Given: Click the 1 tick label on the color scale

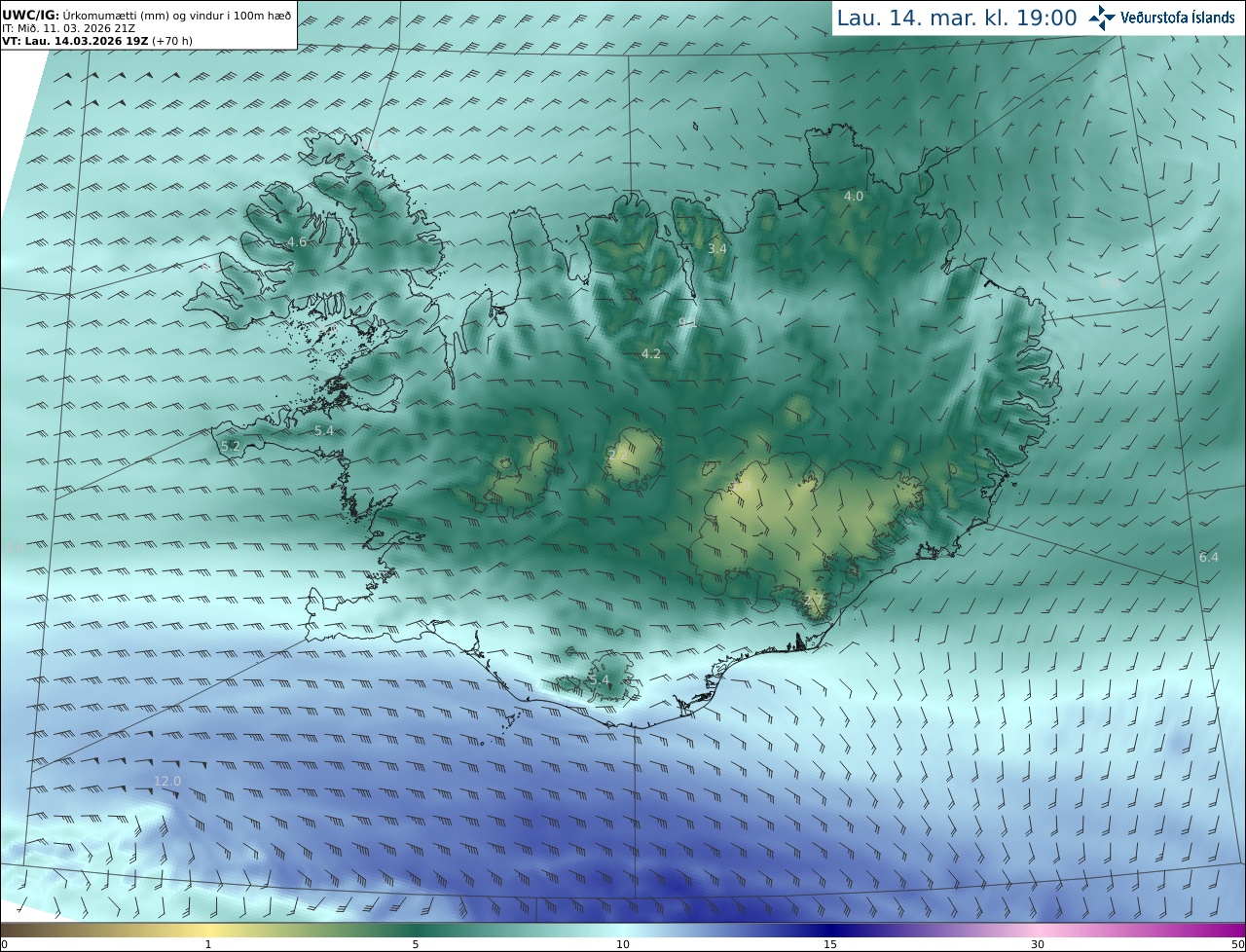Looking at the screenshot, I should click(208, 944).
